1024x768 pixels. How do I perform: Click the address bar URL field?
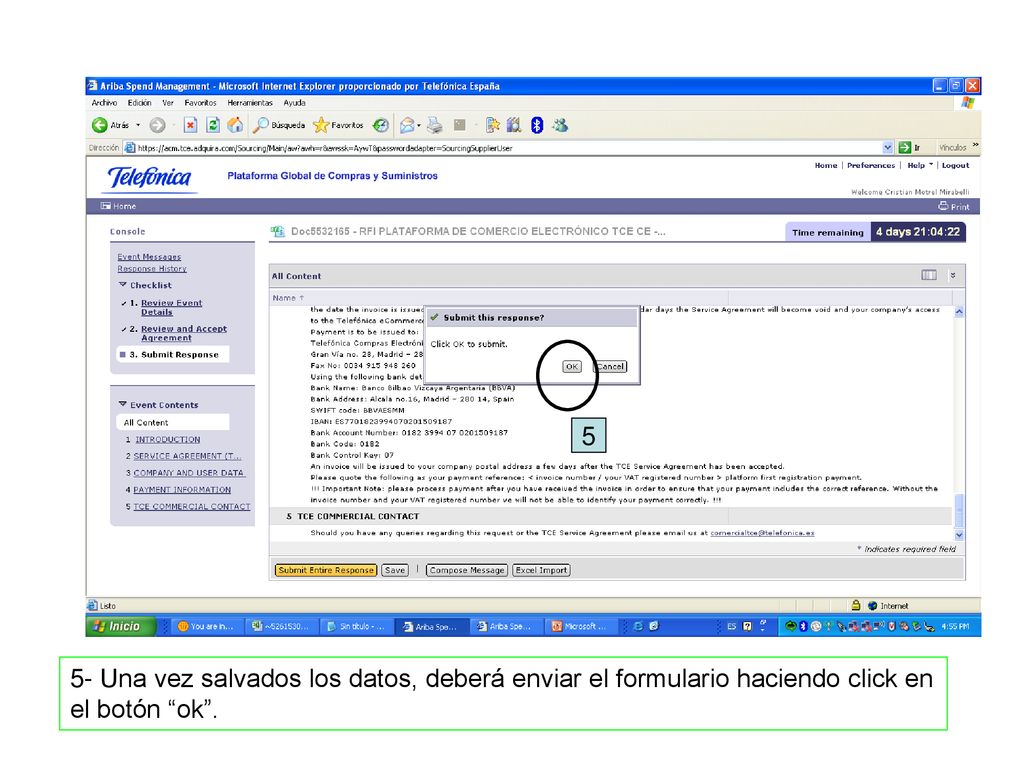coord(503,148)
